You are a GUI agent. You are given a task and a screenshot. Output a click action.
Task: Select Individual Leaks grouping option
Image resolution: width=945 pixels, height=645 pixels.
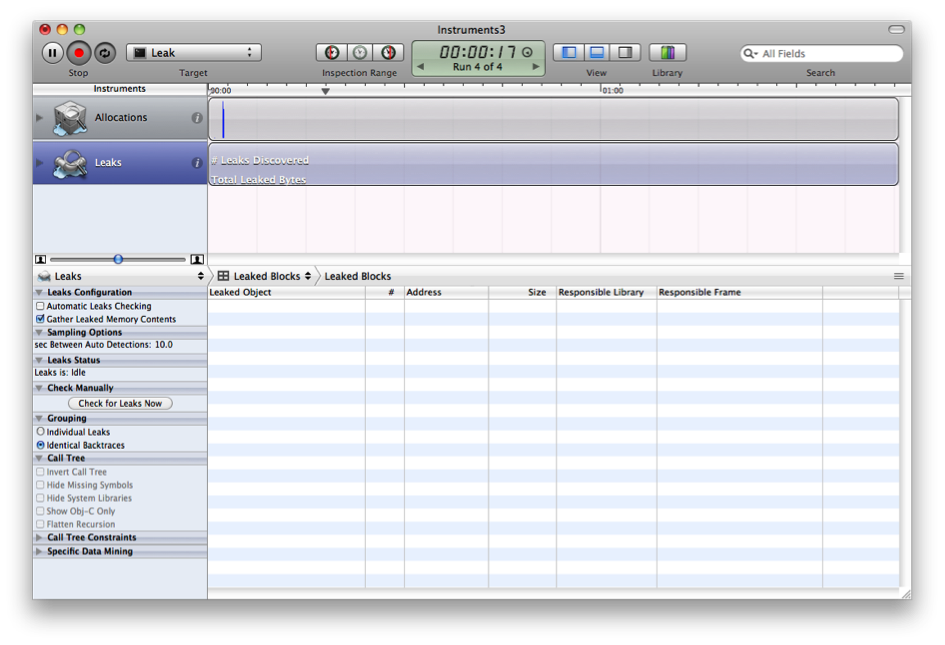coord(40,432)
